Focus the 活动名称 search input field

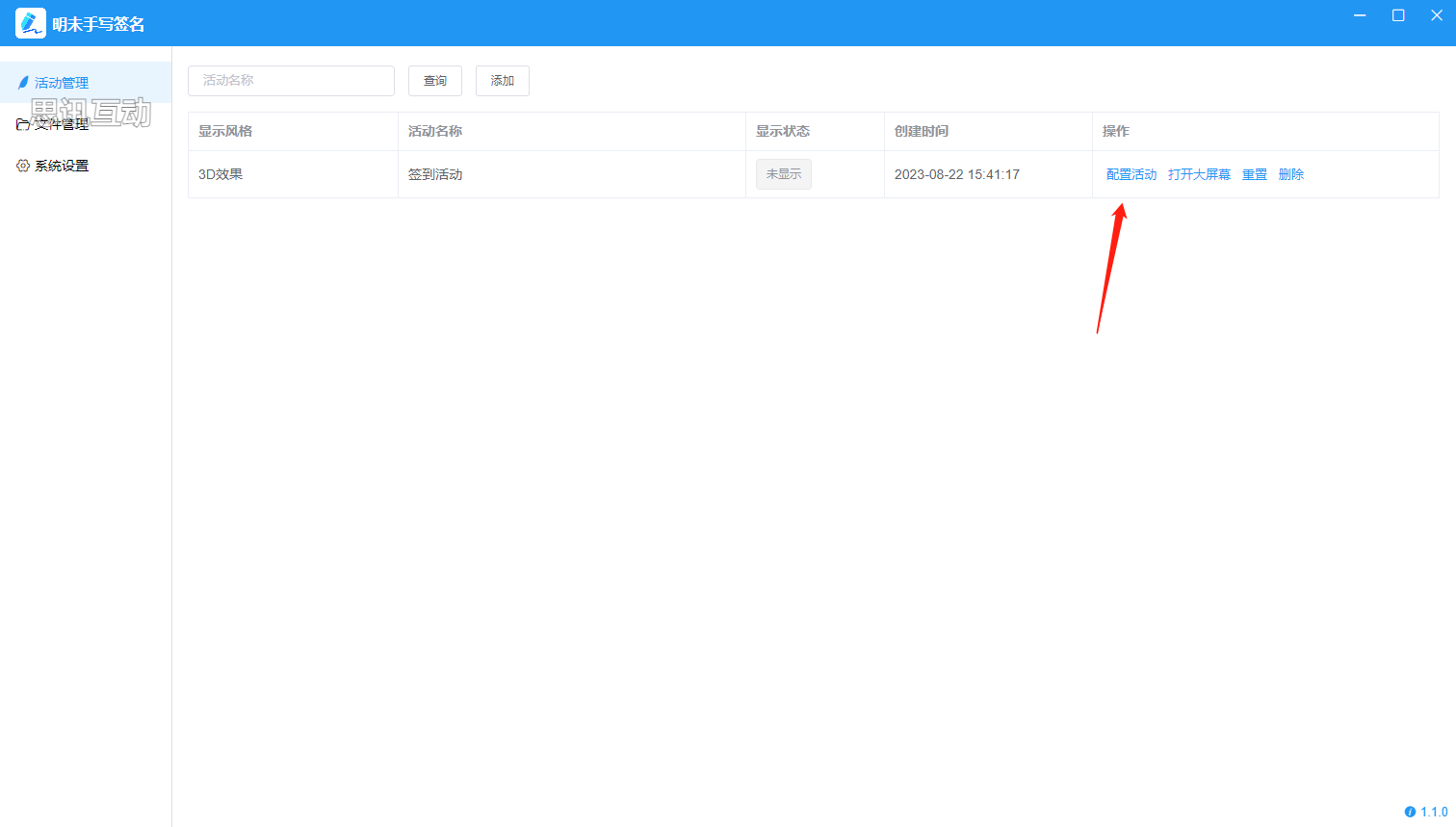pos(291,81)
